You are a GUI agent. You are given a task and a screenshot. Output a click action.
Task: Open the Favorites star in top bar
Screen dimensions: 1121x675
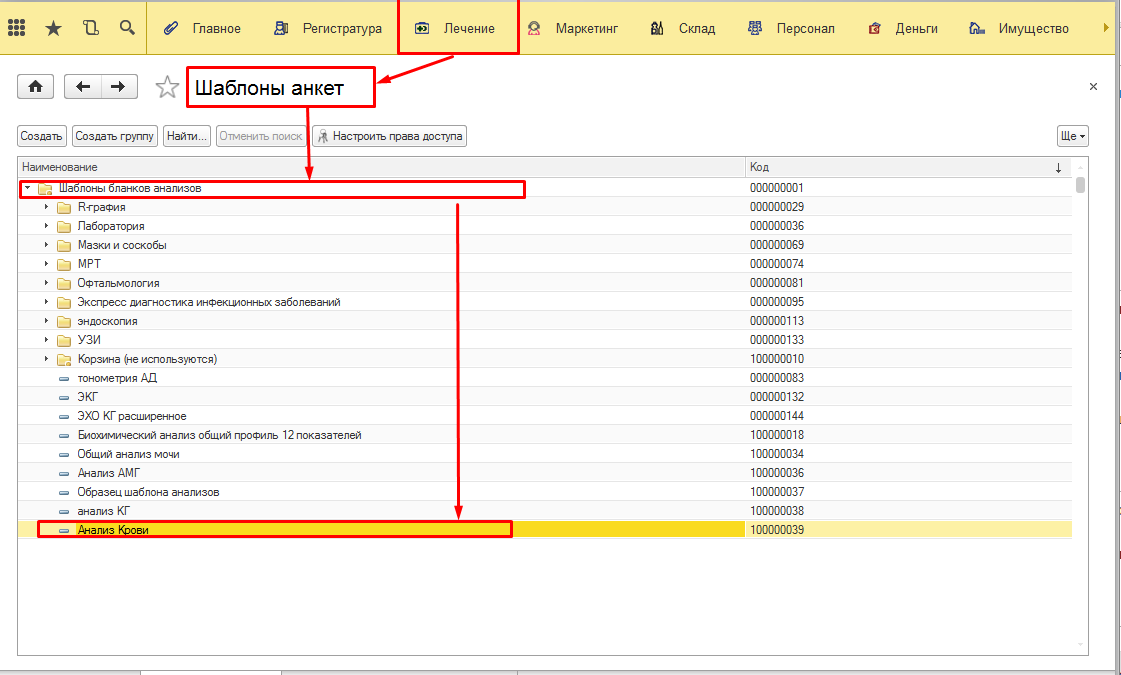(x=54, y=28)
